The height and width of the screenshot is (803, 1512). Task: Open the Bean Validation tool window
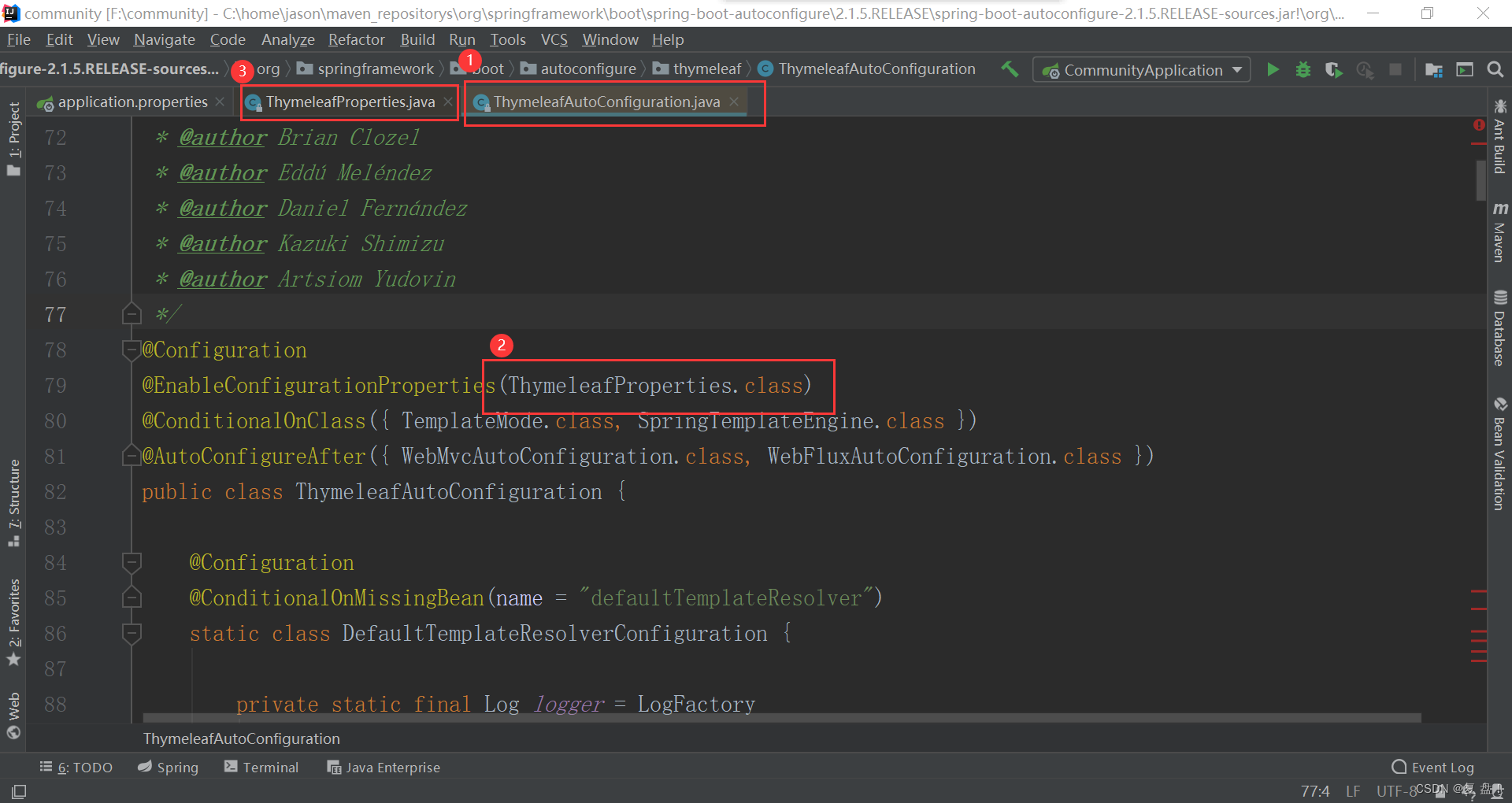click(x=1499, y=454)
